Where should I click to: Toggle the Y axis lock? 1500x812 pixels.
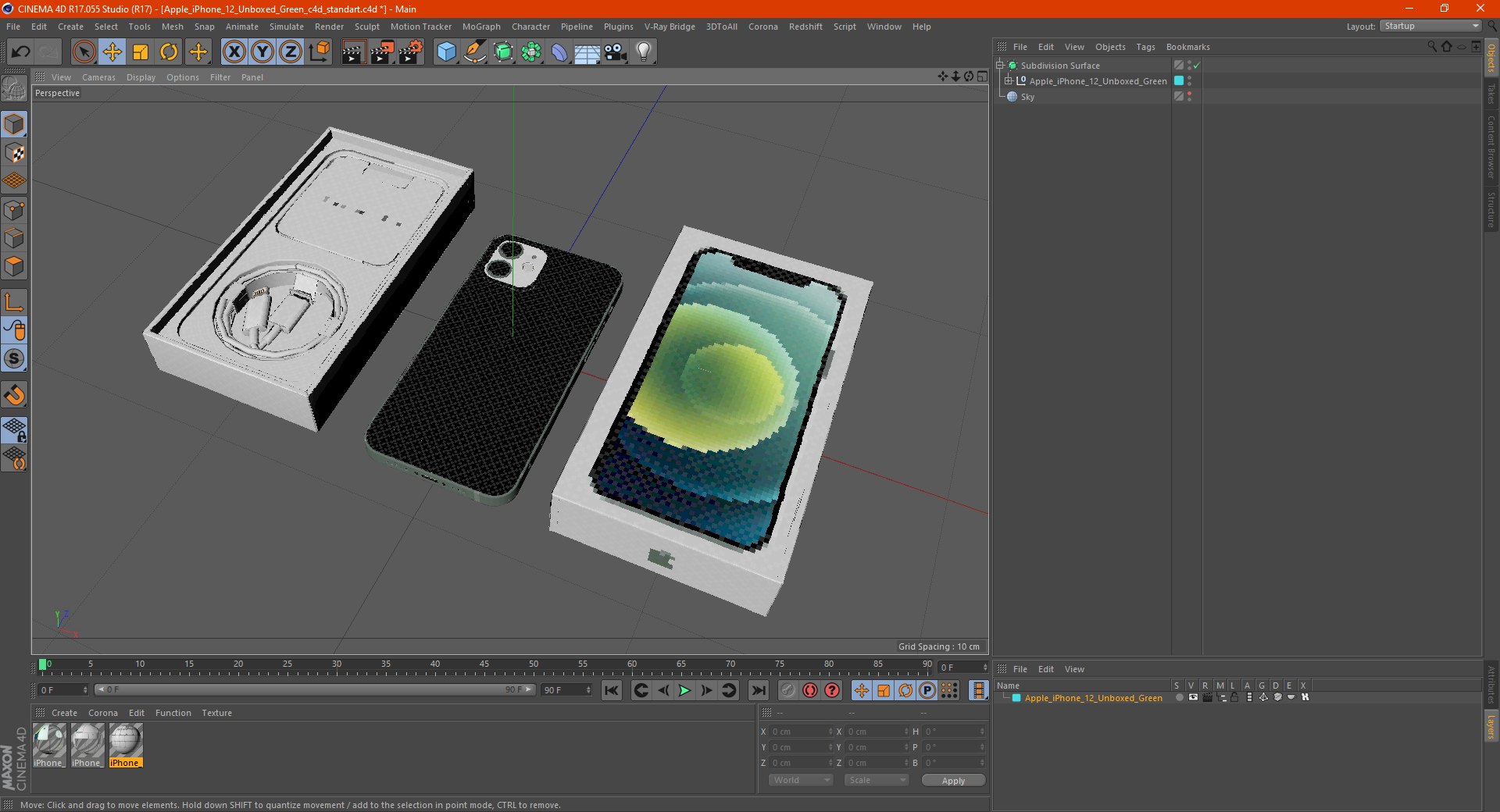coord(262,52)
